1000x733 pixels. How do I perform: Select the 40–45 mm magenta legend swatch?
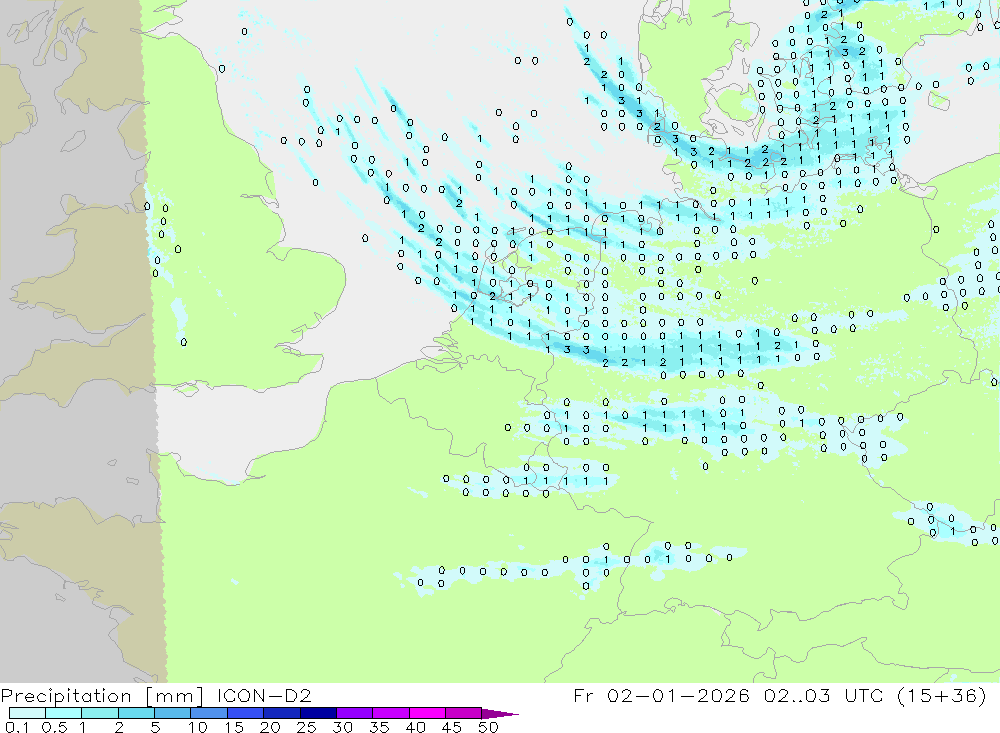(x=427, y=713)
